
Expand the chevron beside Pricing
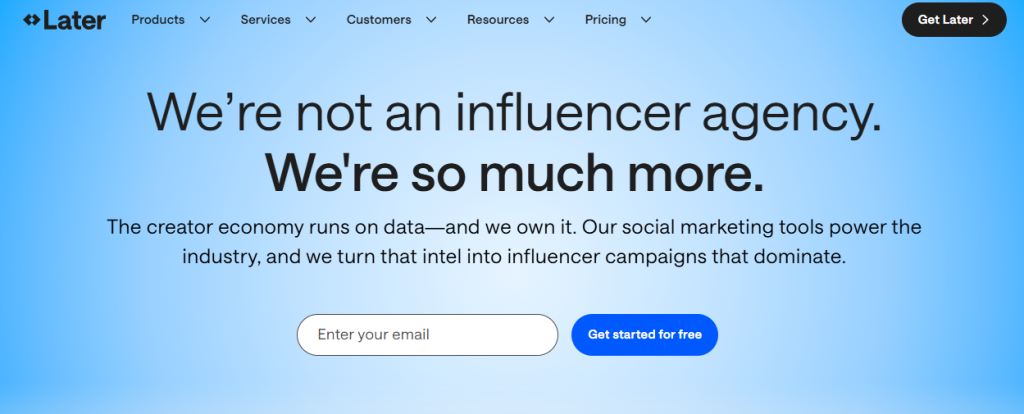(x=646, y=20)
